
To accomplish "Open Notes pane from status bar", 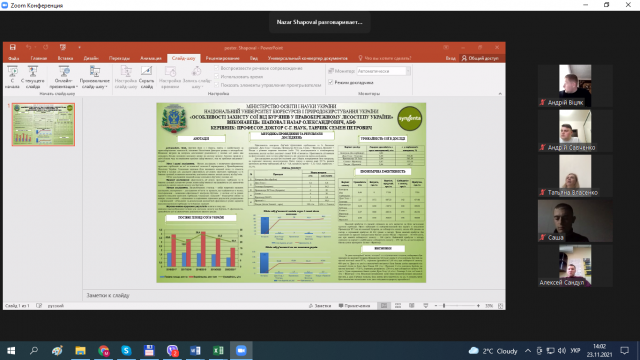I will pos(320,306).
